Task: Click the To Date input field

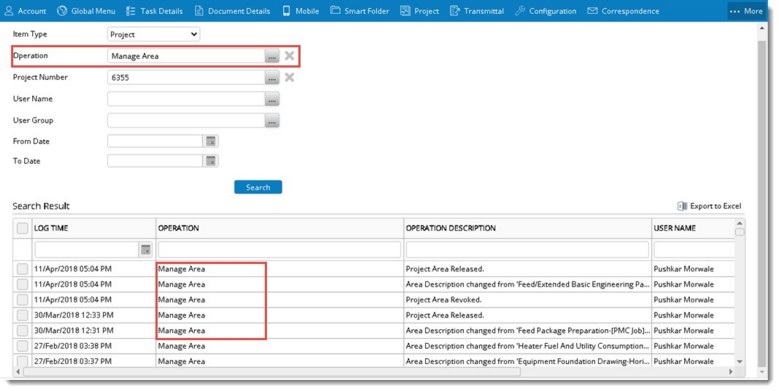Action: (155, 161)
